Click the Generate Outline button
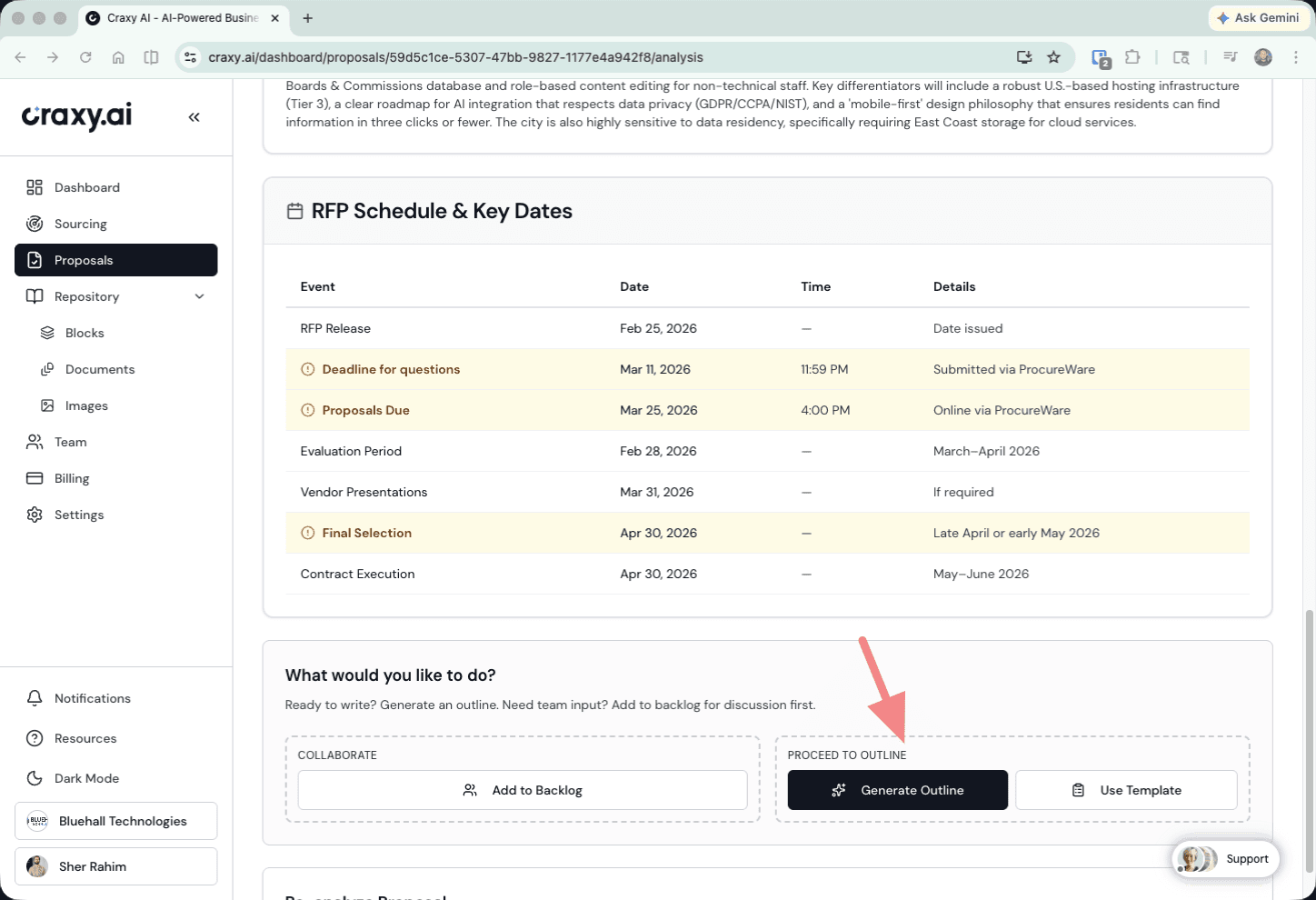 pyautogui.click(x=898, y=790)
